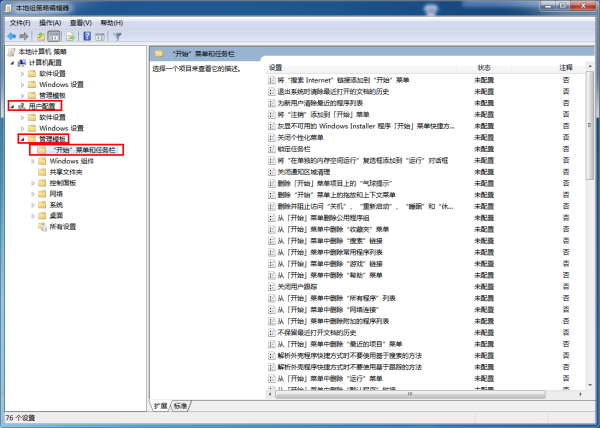The height and width of the screenshot is (428, 600).
Task: Open the 查看(V) menu
Action: pos(81,23)
